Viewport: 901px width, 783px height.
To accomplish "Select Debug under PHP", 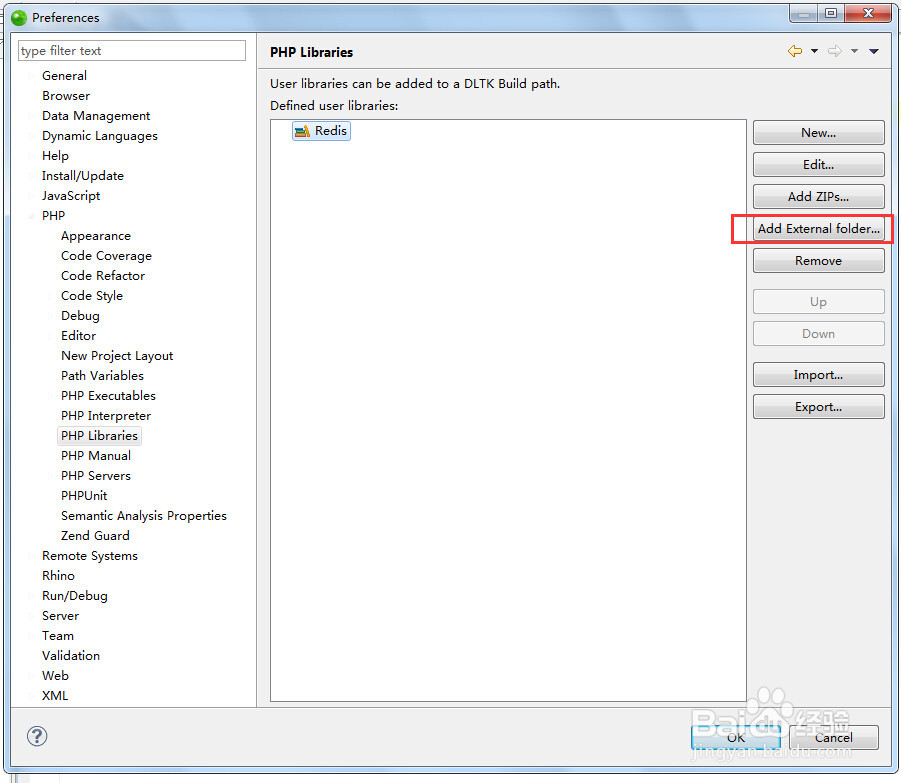I will [80, 316].
